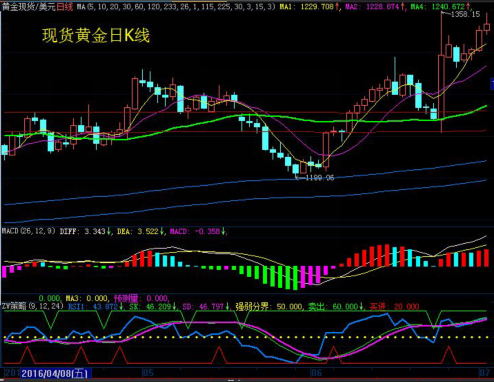The height and width of the screenshot is (382, 494).
Task: Click the green down arrow after RSI1 value
Action: [x=121, y=307]
